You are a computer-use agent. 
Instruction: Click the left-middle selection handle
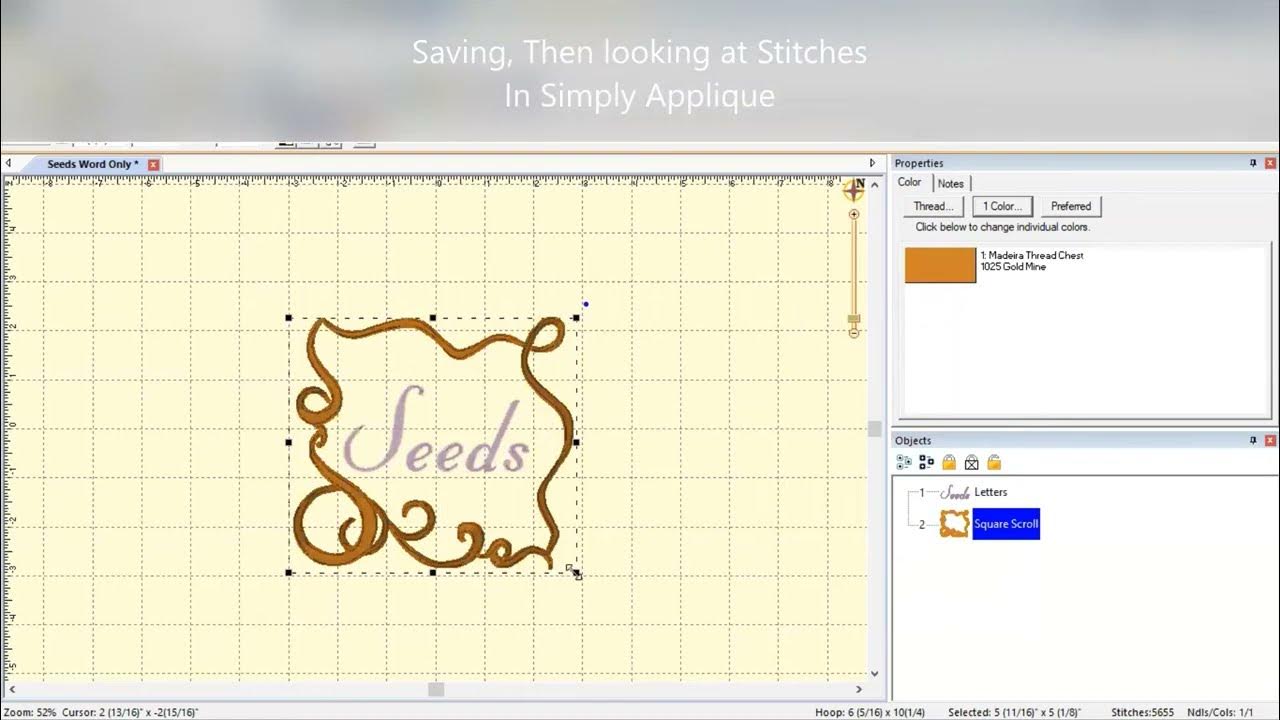click(288, 441)
